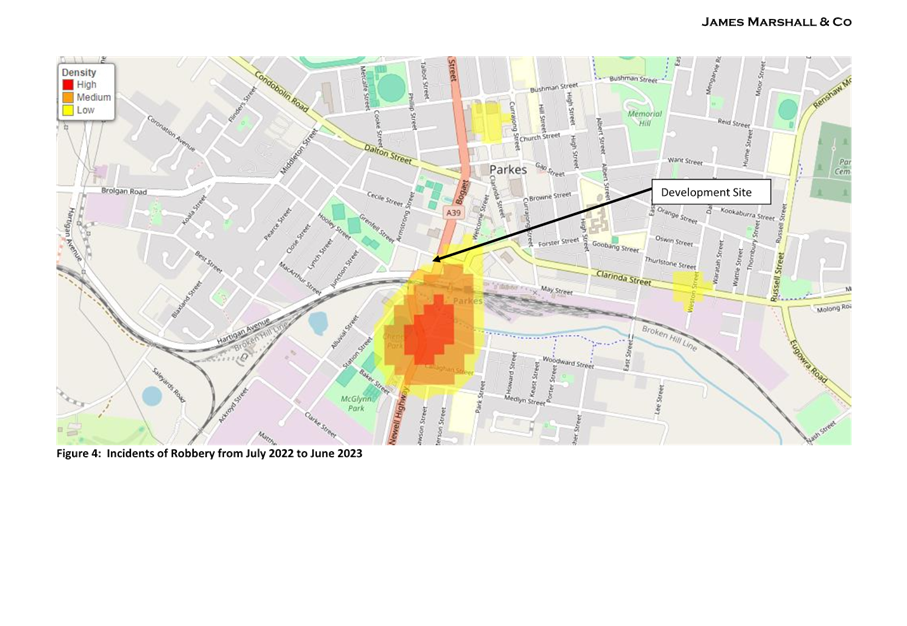
Task: Click the Newell Highway label
Action: tap(399, 415)
